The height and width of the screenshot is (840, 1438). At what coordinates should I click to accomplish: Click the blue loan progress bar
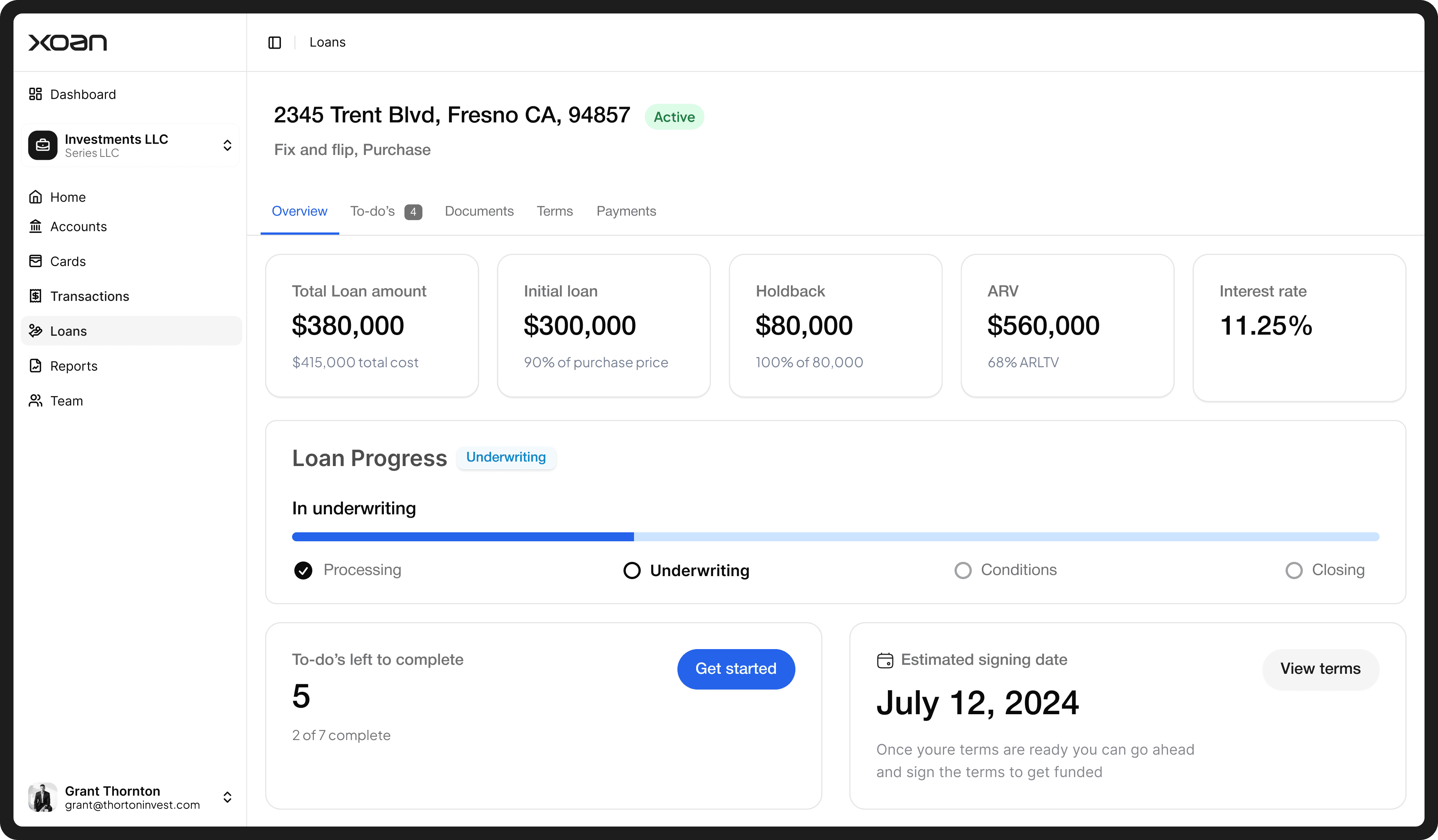(x=463, y=537)
